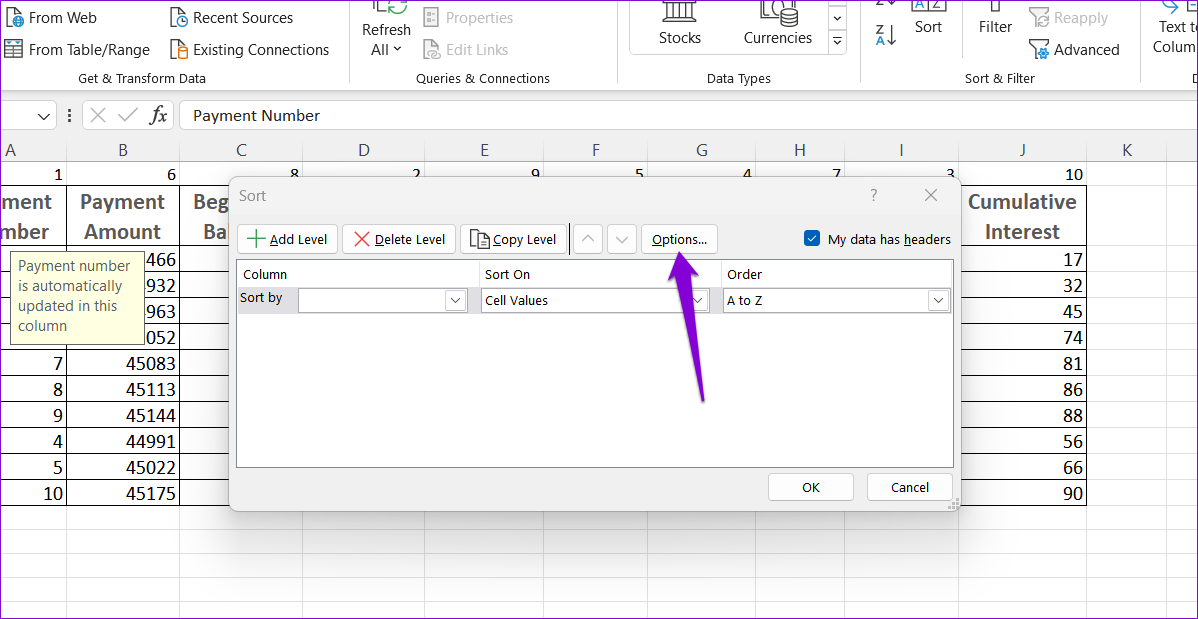
Task: Click the Advanced filter icon
Action: coord(1040,49)
